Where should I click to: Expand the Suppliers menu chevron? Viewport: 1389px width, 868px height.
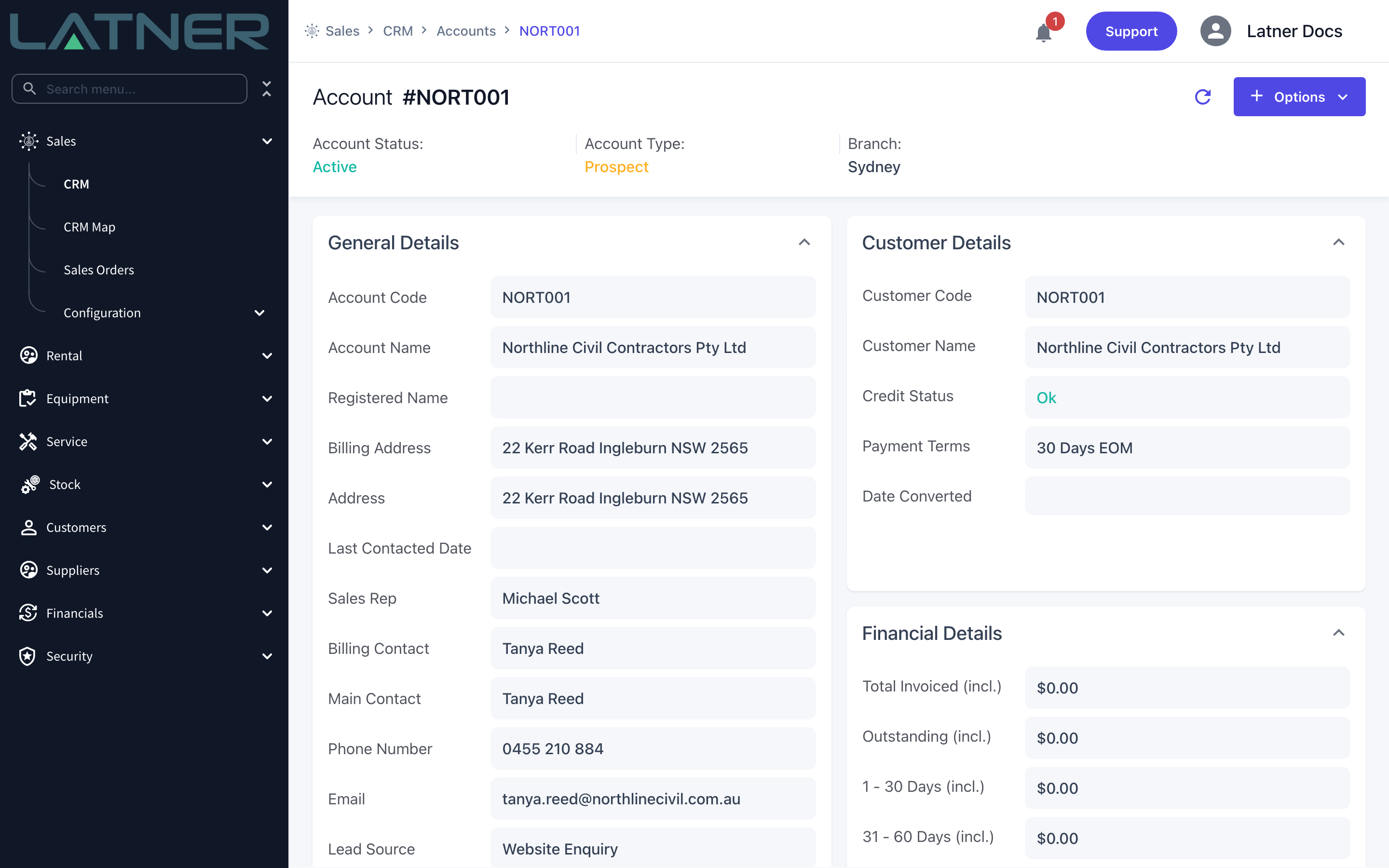click(267, 570)
